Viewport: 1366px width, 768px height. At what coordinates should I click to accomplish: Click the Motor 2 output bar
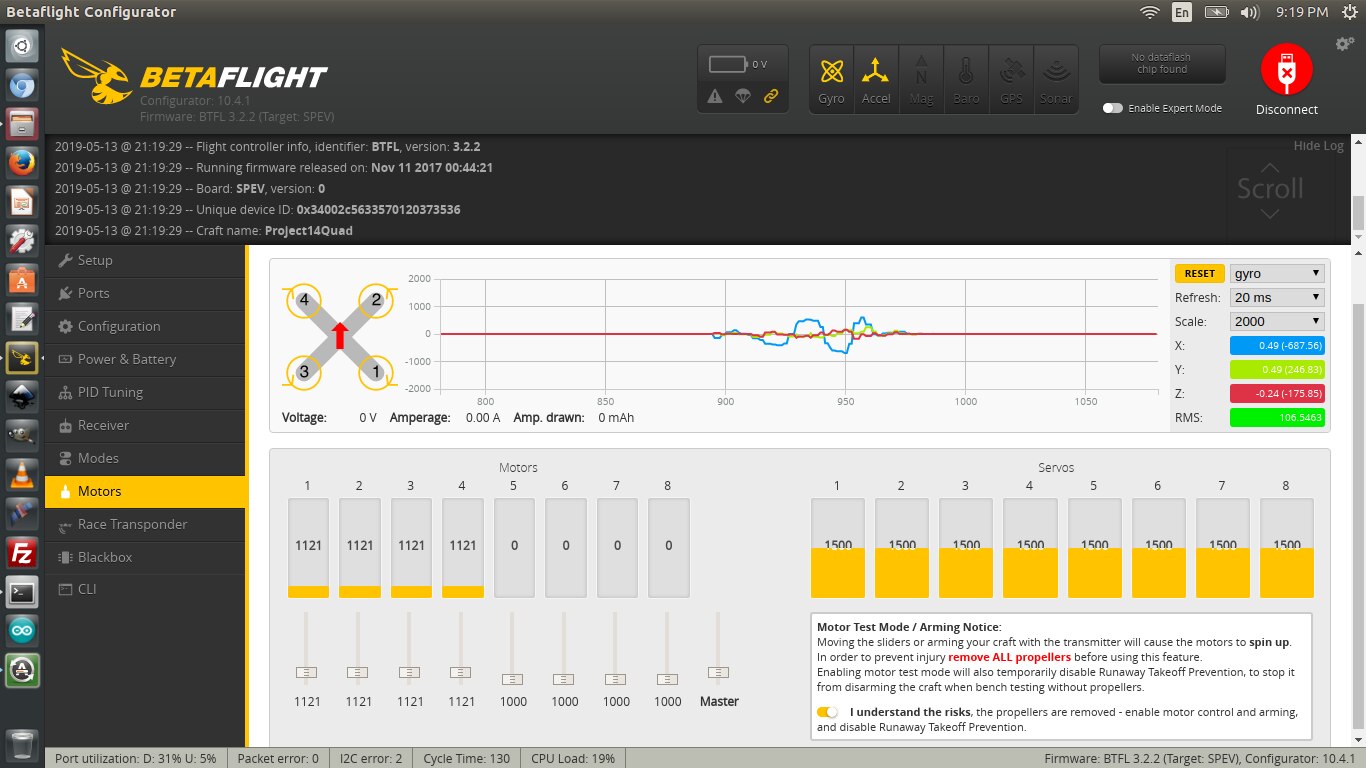[x=360, y=549]
